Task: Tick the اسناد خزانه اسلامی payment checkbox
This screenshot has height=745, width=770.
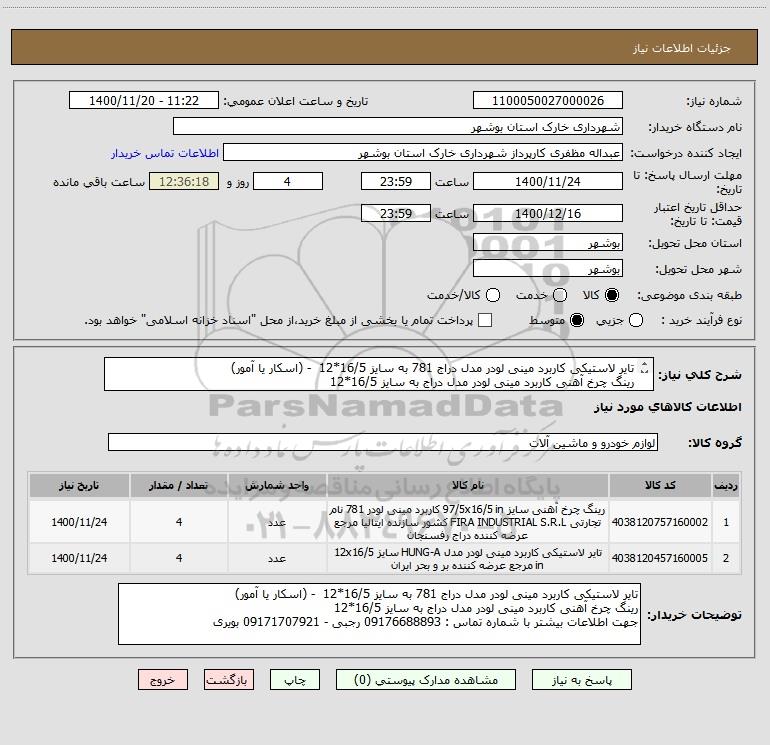Action: (x=485, y=320)
